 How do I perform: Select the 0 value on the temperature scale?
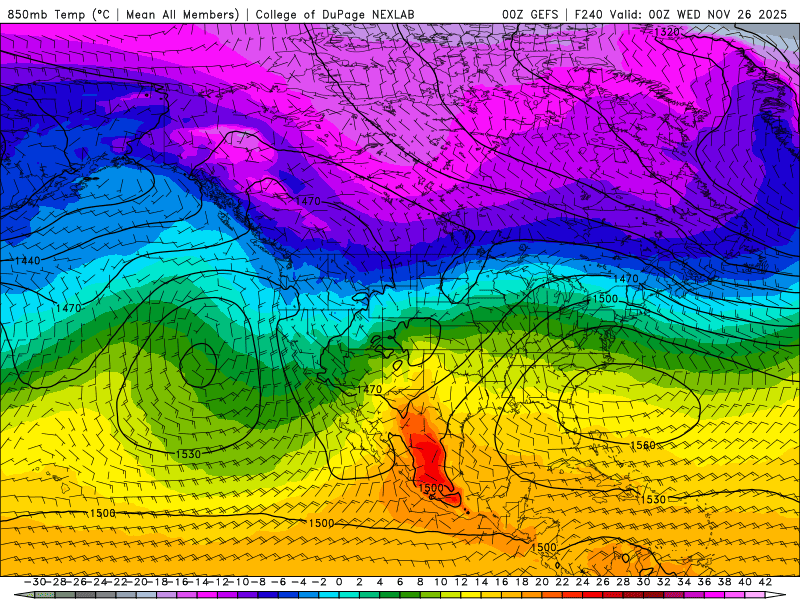tap(339, 582)
